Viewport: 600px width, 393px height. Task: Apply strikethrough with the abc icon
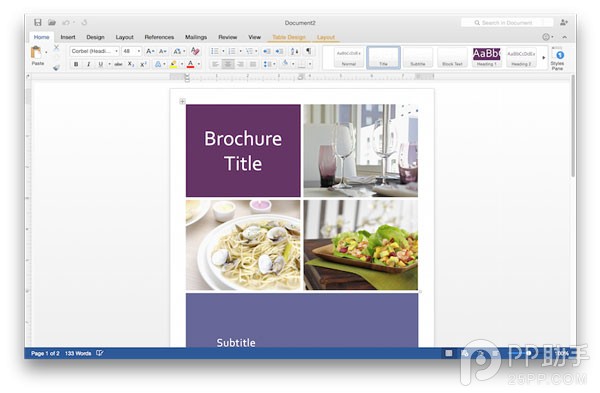[x=118, y=64]
